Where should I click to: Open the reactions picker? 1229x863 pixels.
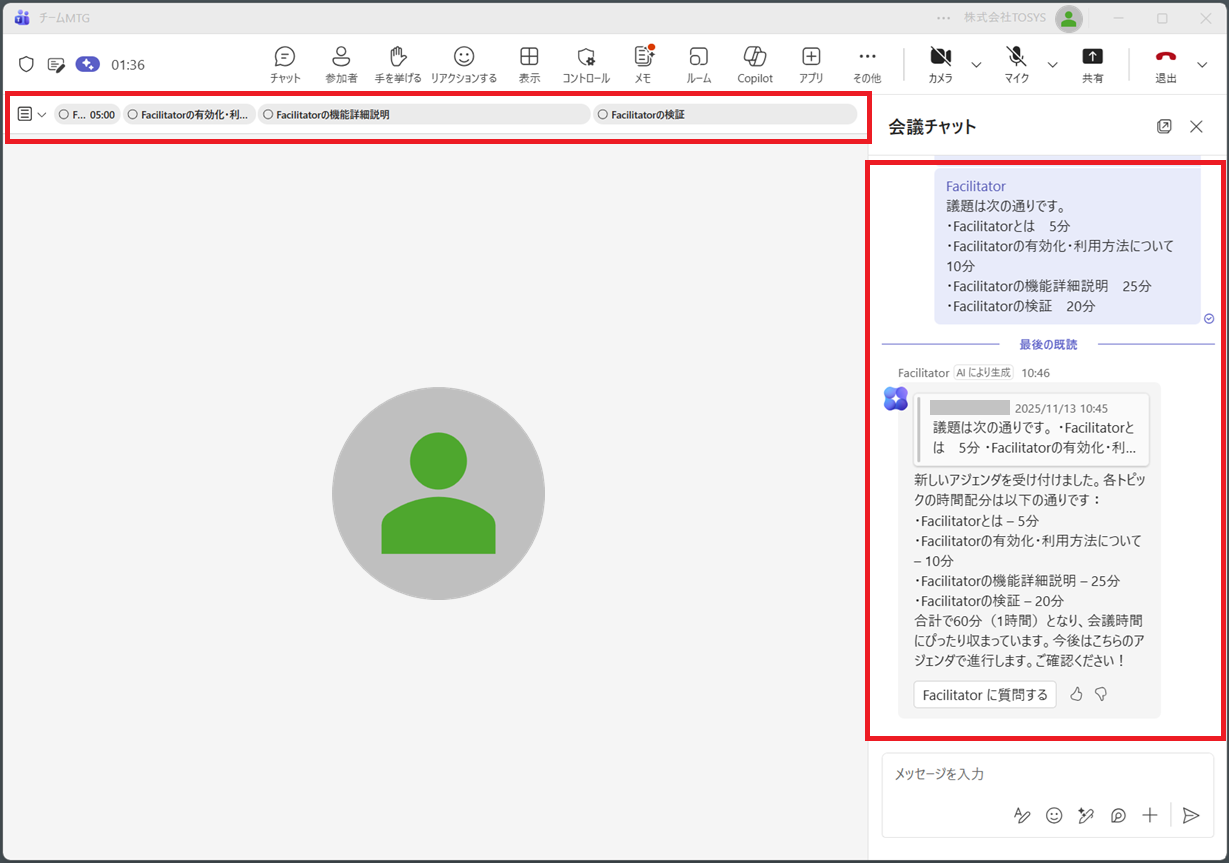(463, 64)
